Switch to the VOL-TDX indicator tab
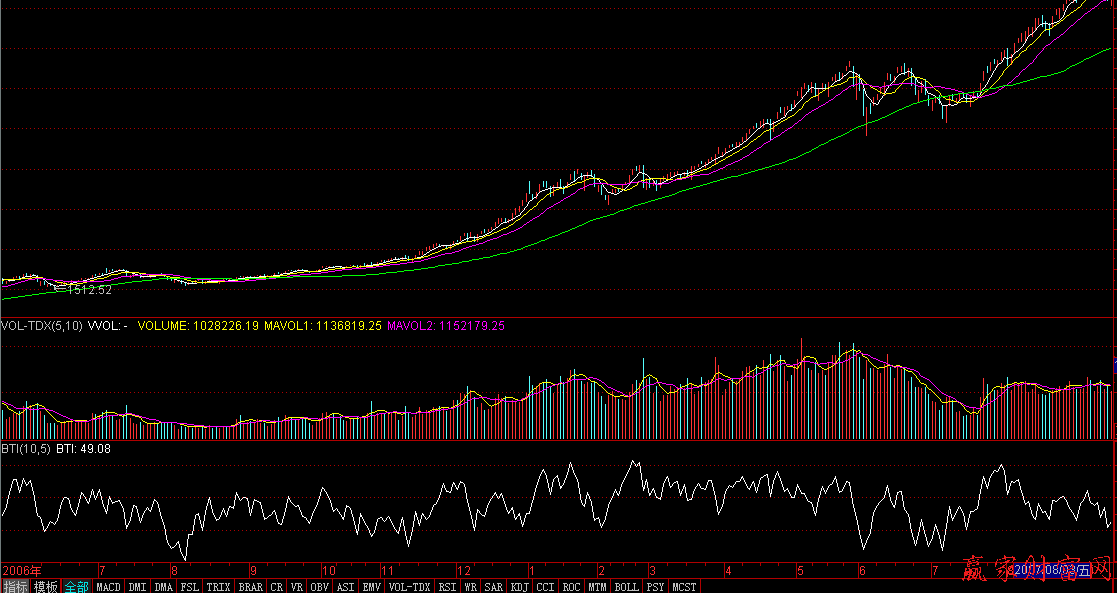Image resolution: width=1117 pixels, height=593 pixels. pos(409,587)
